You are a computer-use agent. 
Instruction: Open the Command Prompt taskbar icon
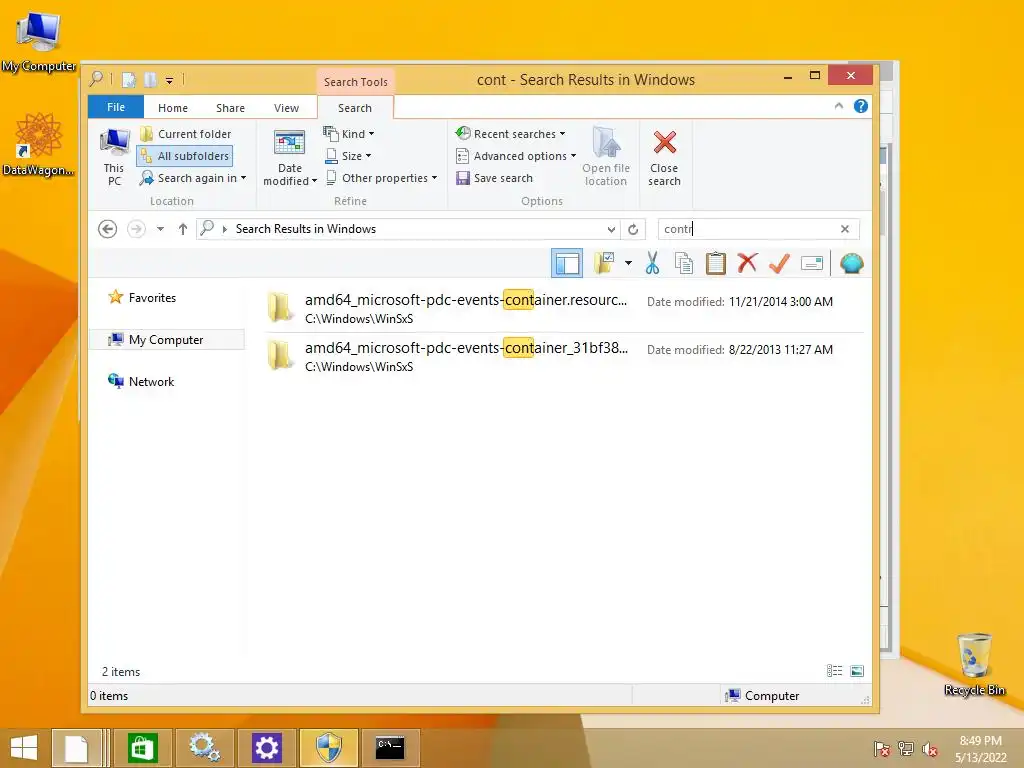pos(390,748)
